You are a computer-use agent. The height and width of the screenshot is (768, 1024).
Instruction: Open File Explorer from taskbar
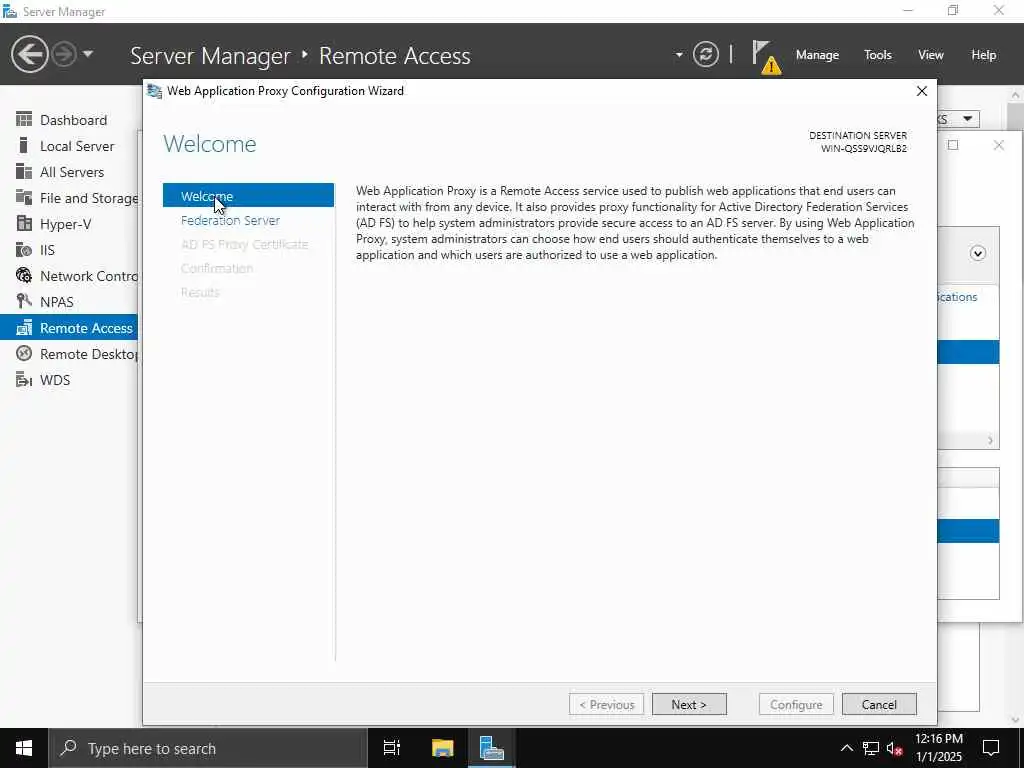click(x=442, y=748)
